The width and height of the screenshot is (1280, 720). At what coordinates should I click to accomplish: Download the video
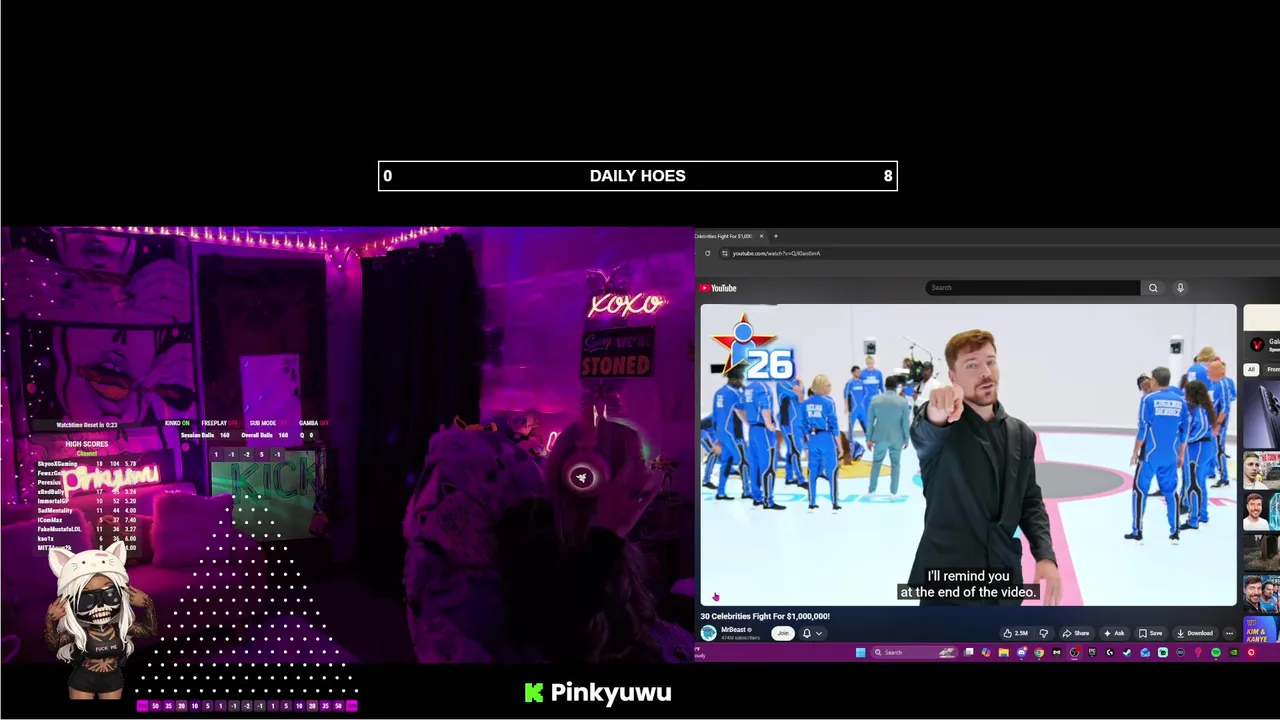tap(1195, 633)
